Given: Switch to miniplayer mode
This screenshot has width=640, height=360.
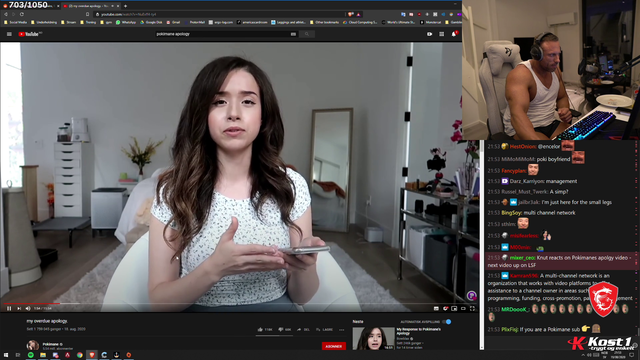Looking at the screenshot, I should tap(454, 309).
